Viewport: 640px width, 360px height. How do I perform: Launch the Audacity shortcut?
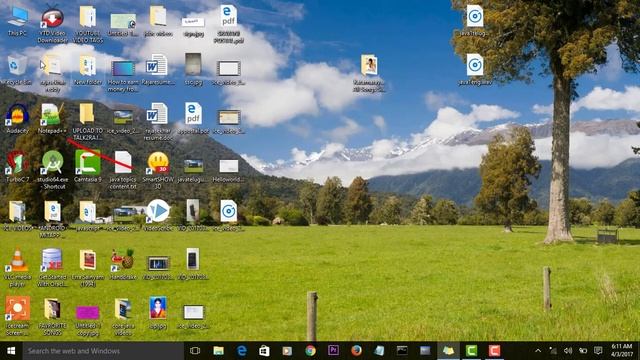point(18,118)
